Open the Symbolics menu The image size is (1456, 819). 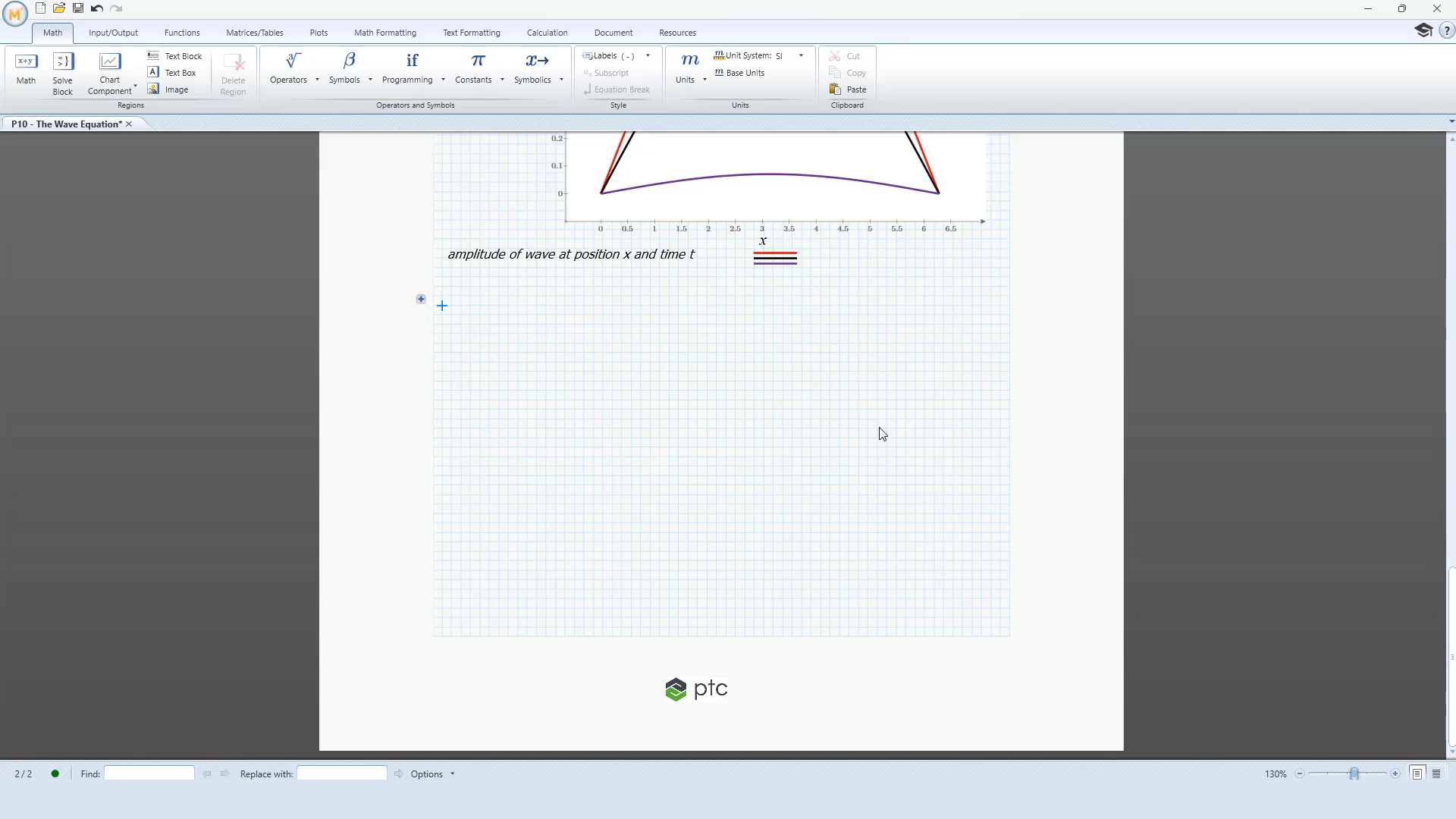tap(533, 68)
